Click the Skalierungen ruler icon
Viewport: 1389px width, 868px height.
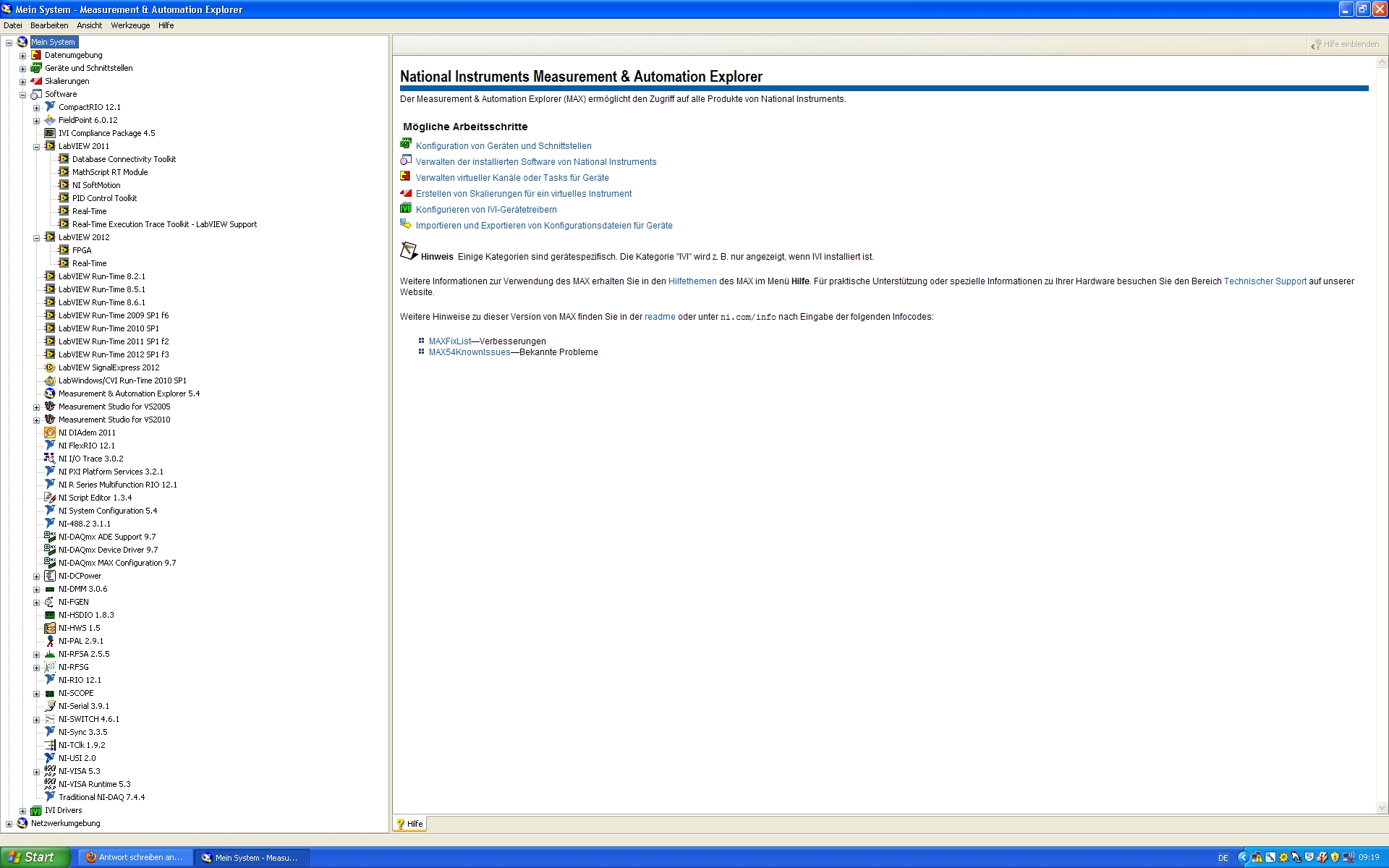pyautogui.click(x=36, y=81)
